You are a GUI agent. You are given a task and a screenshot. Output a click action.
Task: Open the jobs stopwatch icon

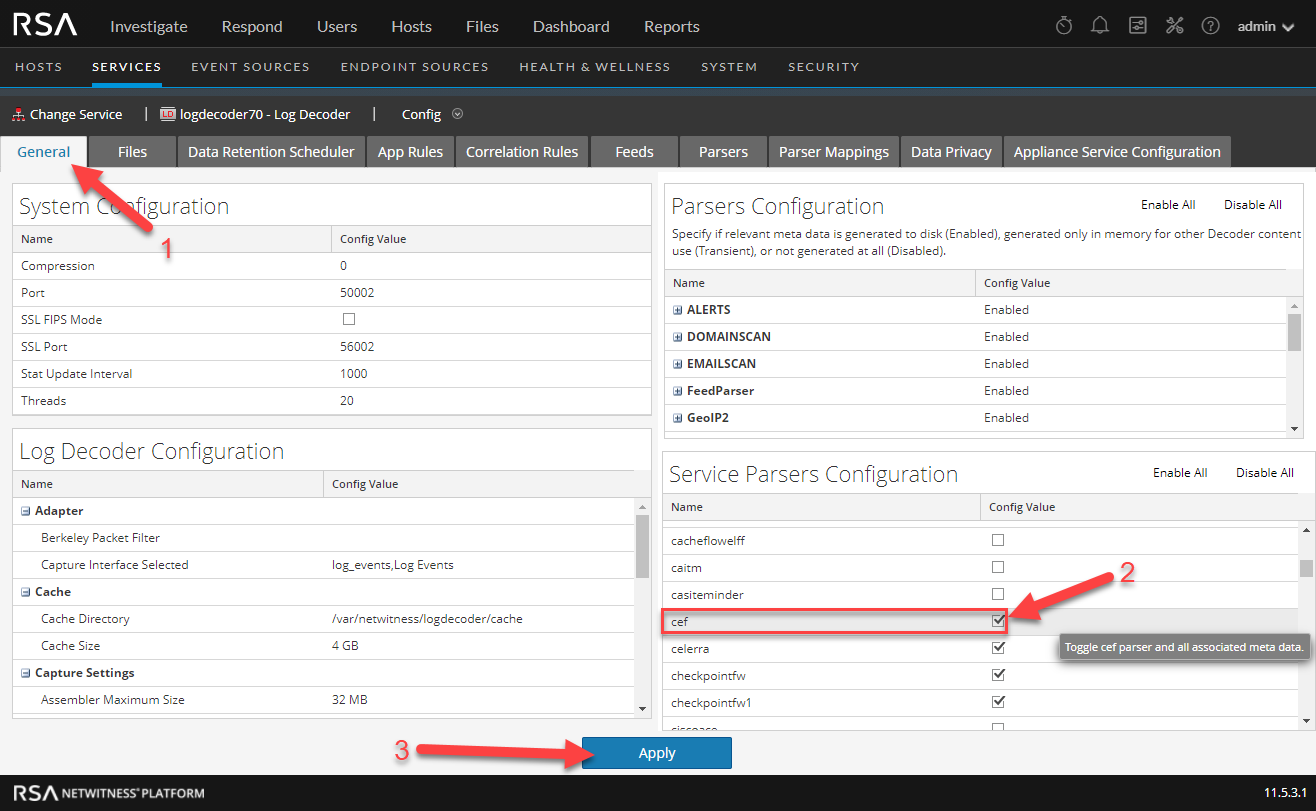click(1064, 26)
